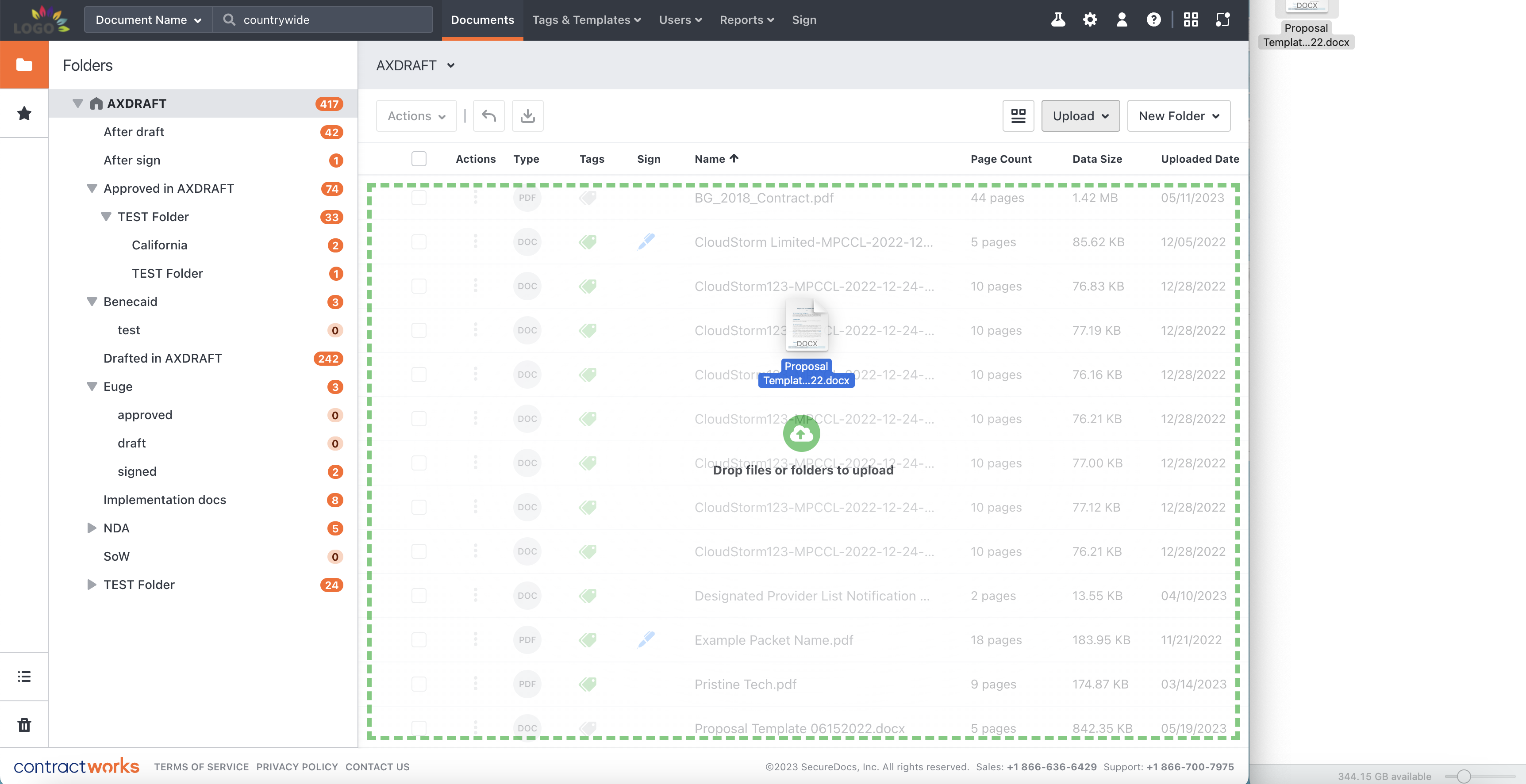The height and width of the screenshot is (784, 1526).
Task: Toggle the select-all checkbox in table header
Action: 419,159
